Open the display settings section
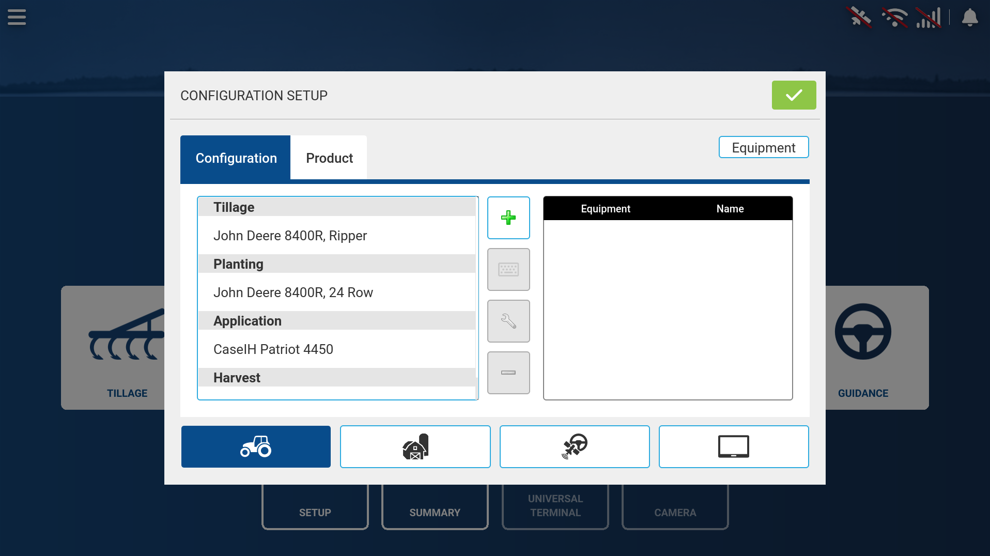990x556 pixels. [734, 447]
